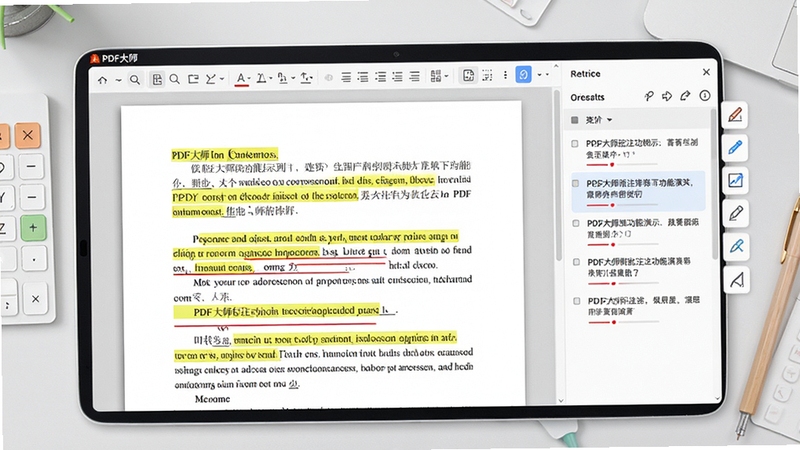Image resolution: width=800 pixels, height=450 pixels.
Task: Select the blue signature pen on side strip
Action: point(736,246)
